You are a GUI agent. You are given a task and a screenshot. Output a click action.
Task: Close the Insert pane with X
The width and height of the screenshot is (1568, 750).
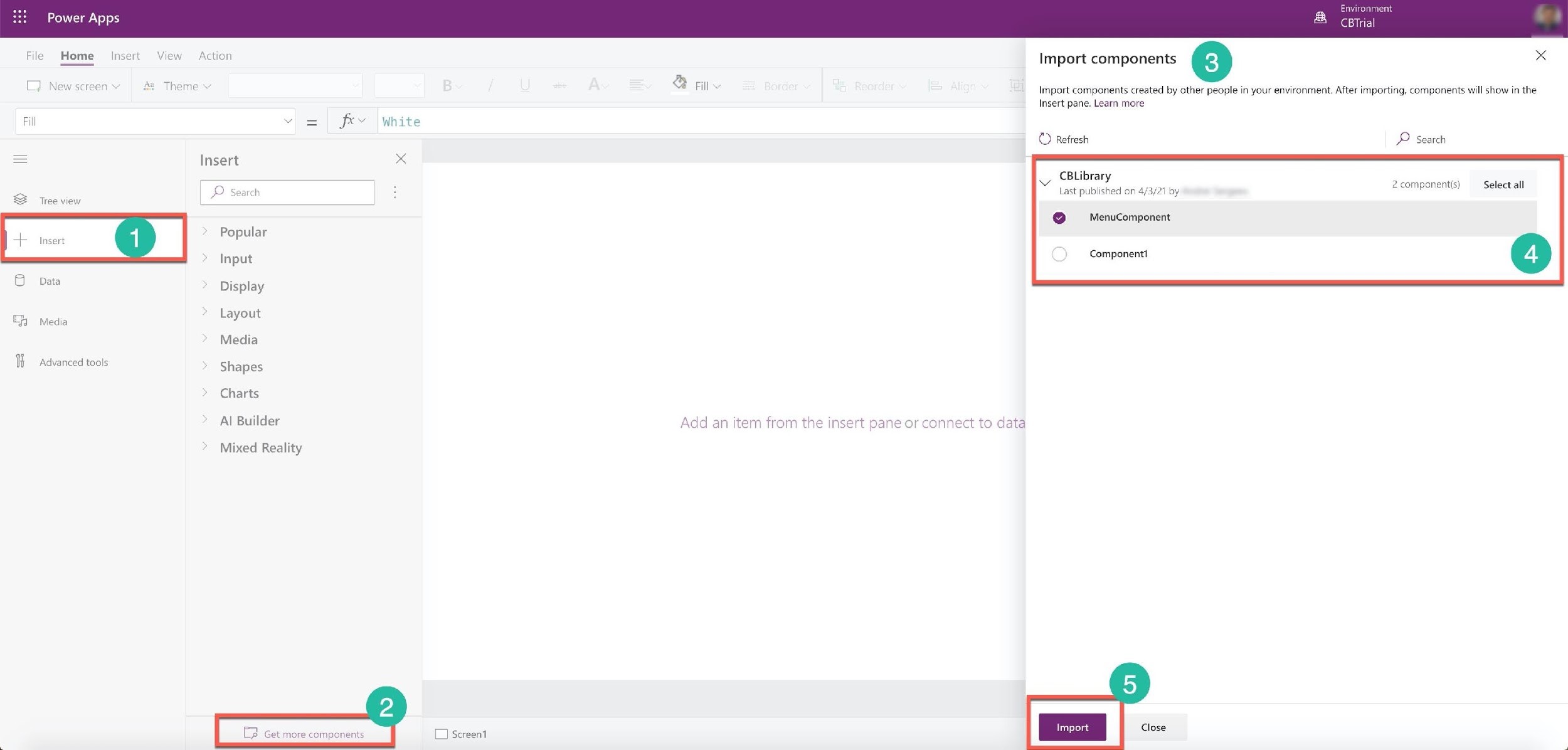(x=401, y=159)
